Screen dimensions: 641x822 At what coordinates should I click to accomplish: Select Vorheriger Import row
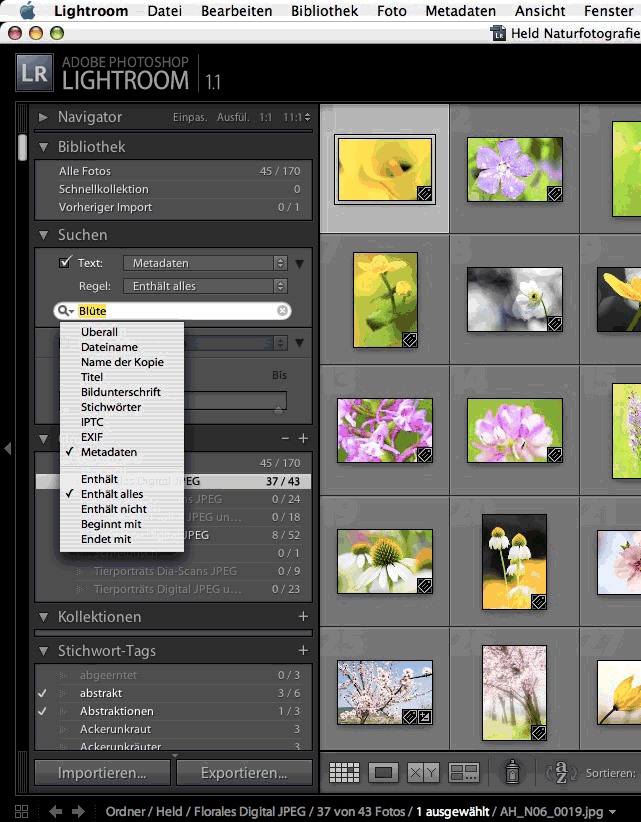173,207
